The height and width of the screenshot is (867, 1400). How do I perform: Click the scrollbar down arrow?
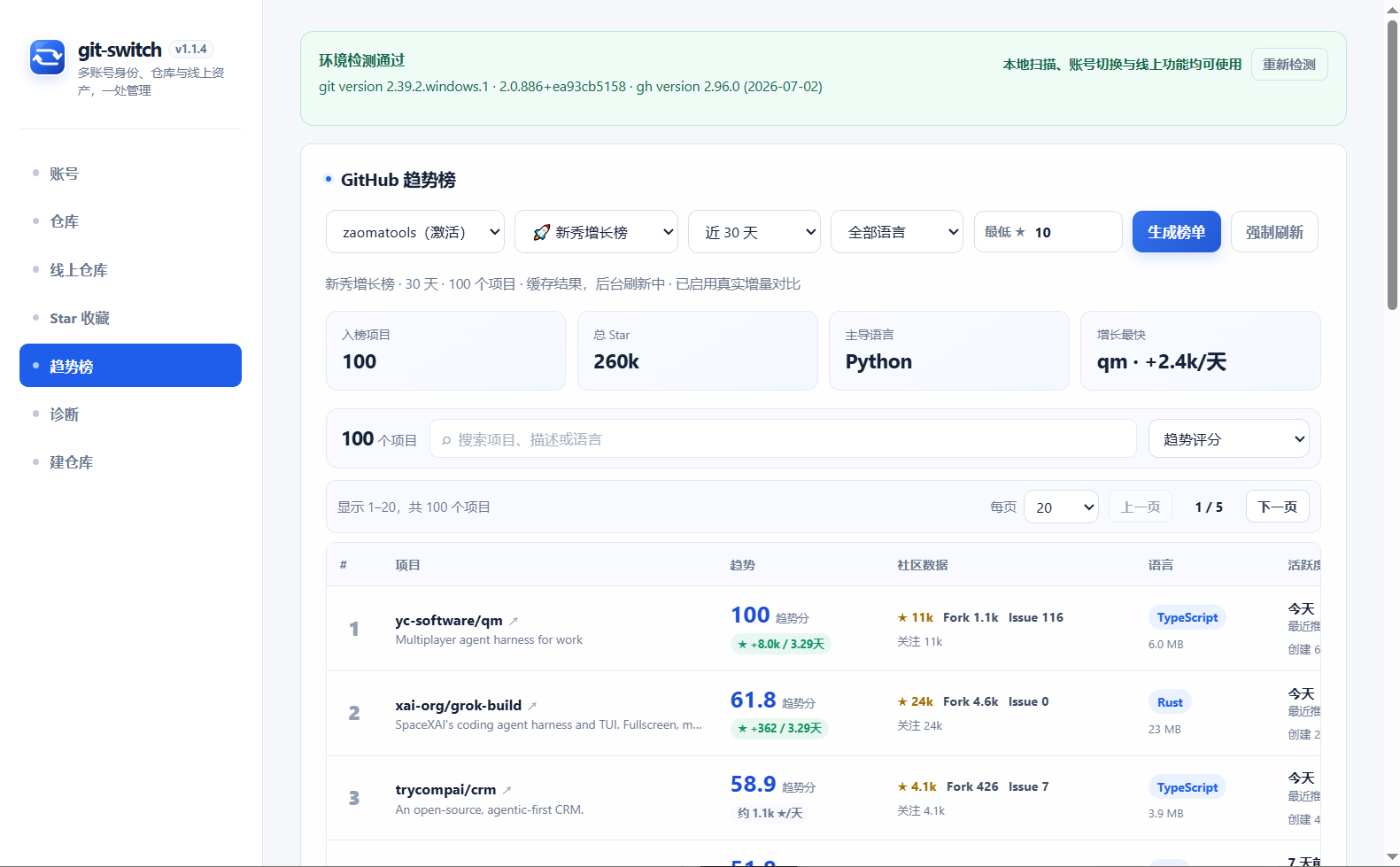click(x=1392, y=858)
